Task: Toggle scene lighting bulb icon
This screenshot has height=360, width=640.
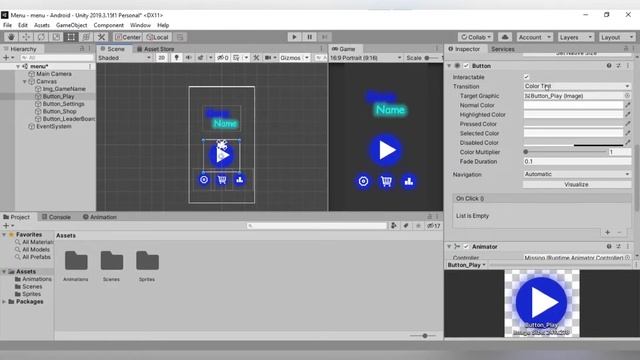Action: [x=176, y=58]
